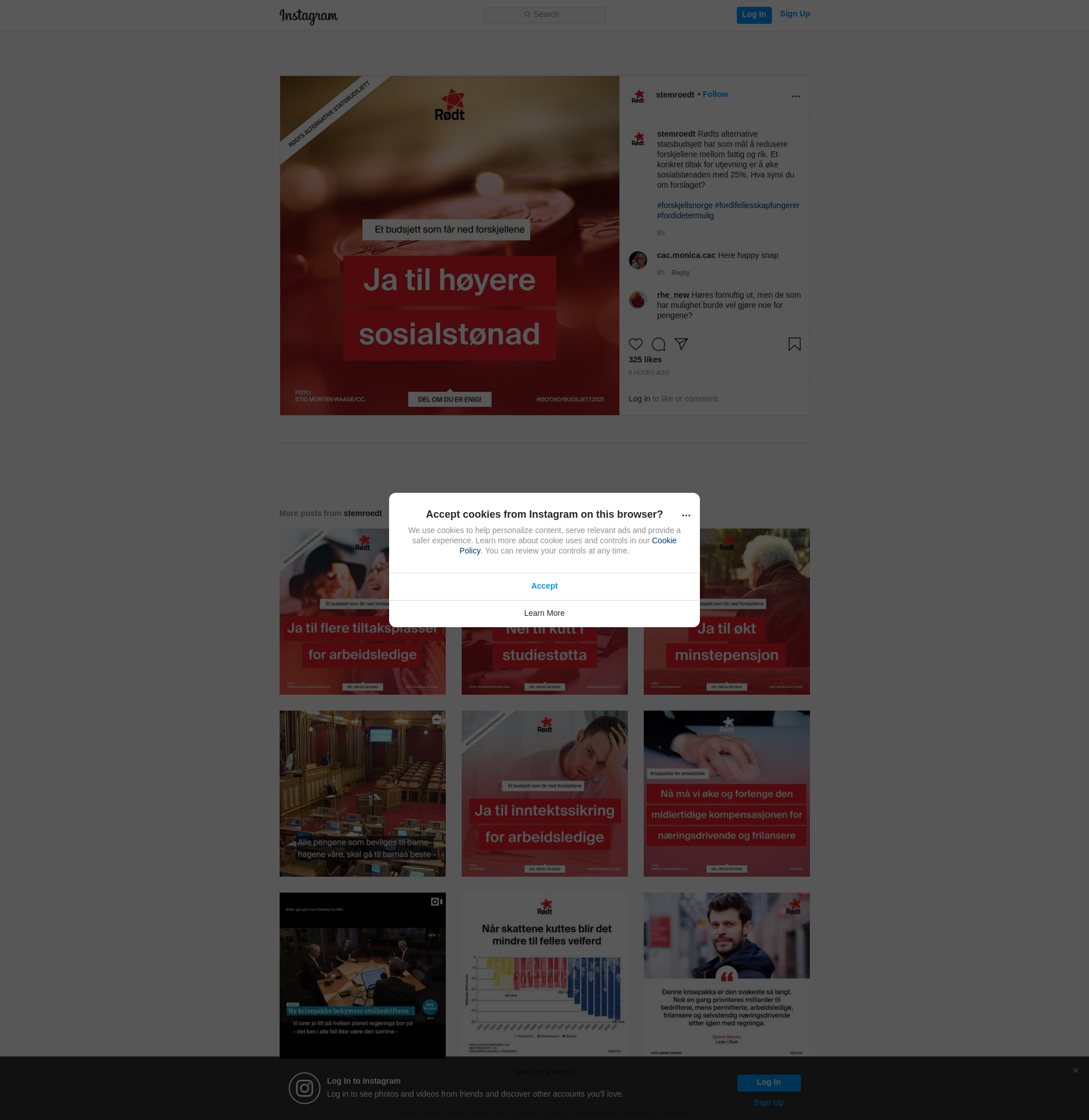The width and height of the screenshot is (1089, 1120).
Task: Click Instagram camera icon in bottom banner
Action: click(x=304, y=1088)
